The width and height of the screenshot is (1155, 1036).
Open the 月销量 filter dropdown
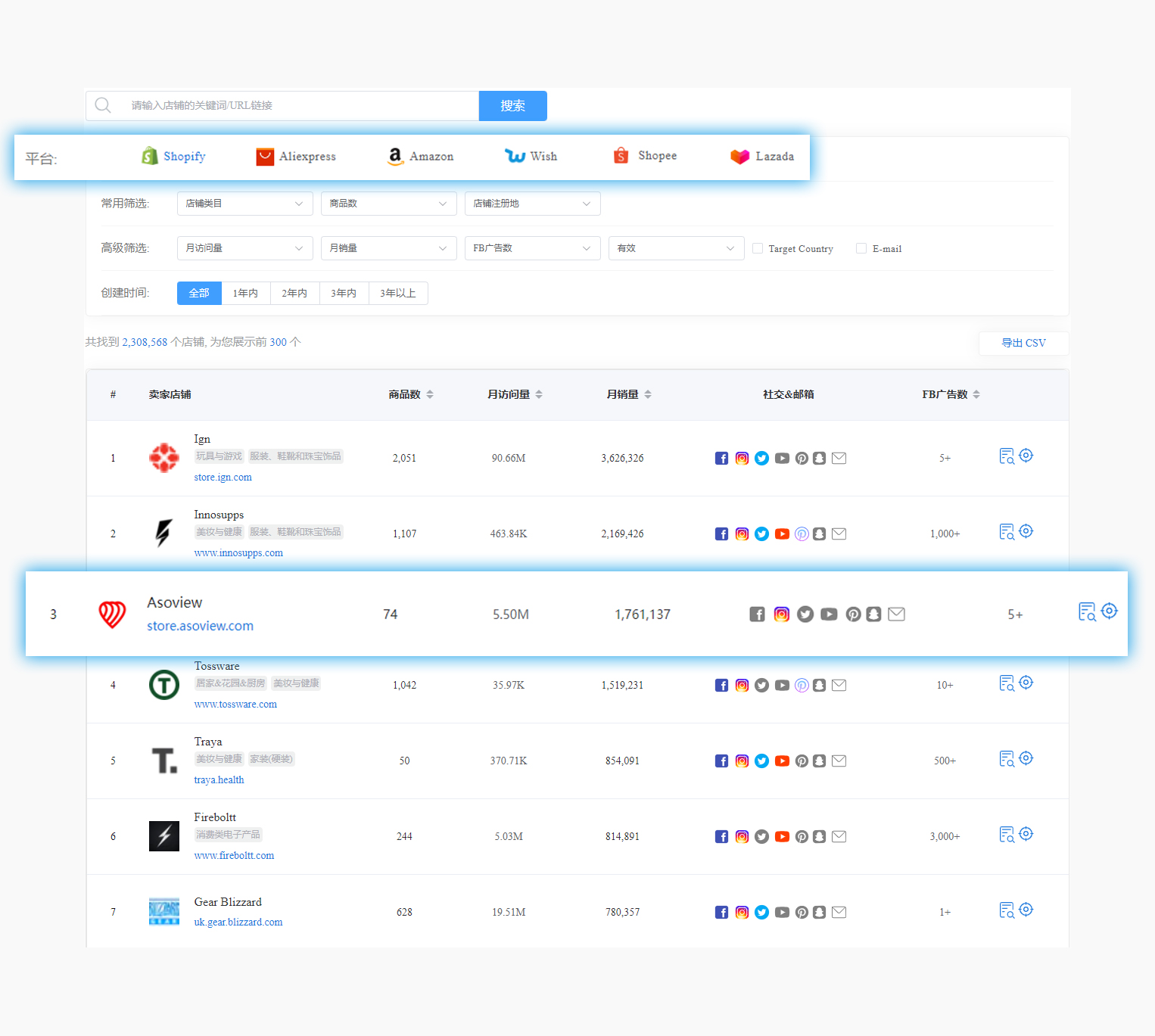pos(389,248)
